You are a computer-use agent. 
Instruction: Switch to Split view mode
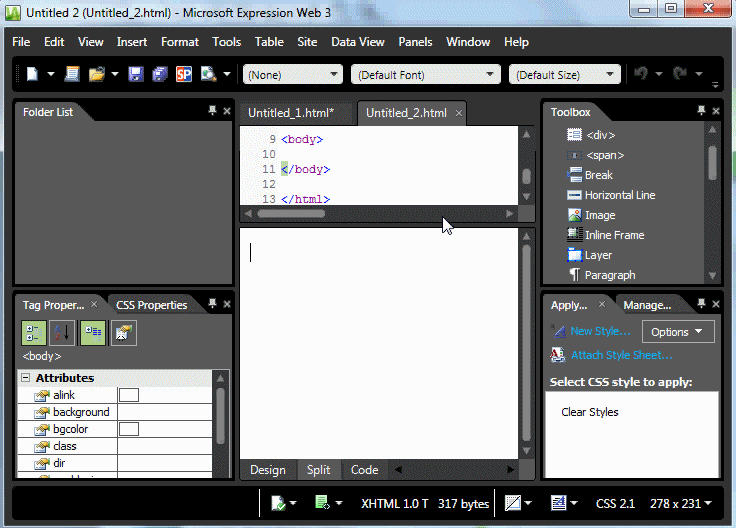318,470
